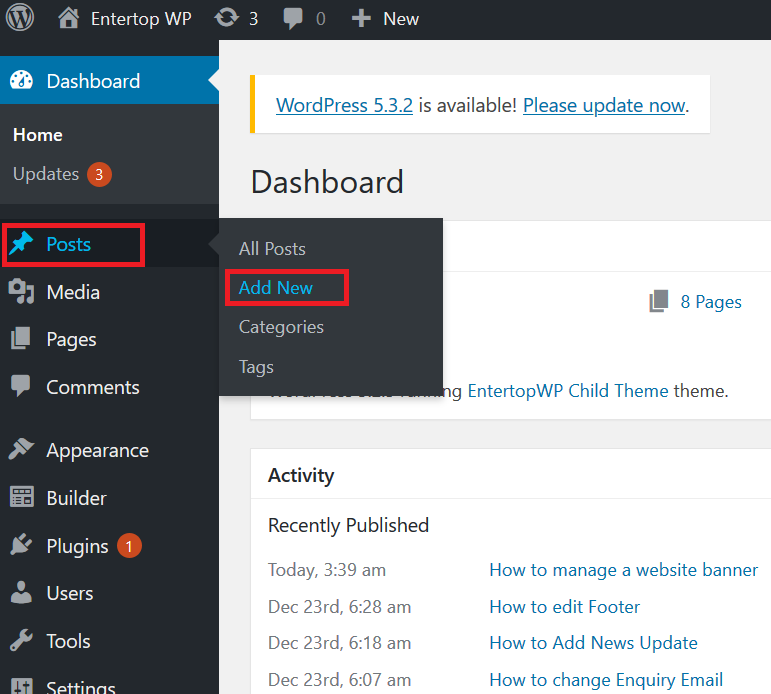Viewport: 771px width, 694px height.
Task: Click the Pages icon in sidebar
Action: click(21, 338)
